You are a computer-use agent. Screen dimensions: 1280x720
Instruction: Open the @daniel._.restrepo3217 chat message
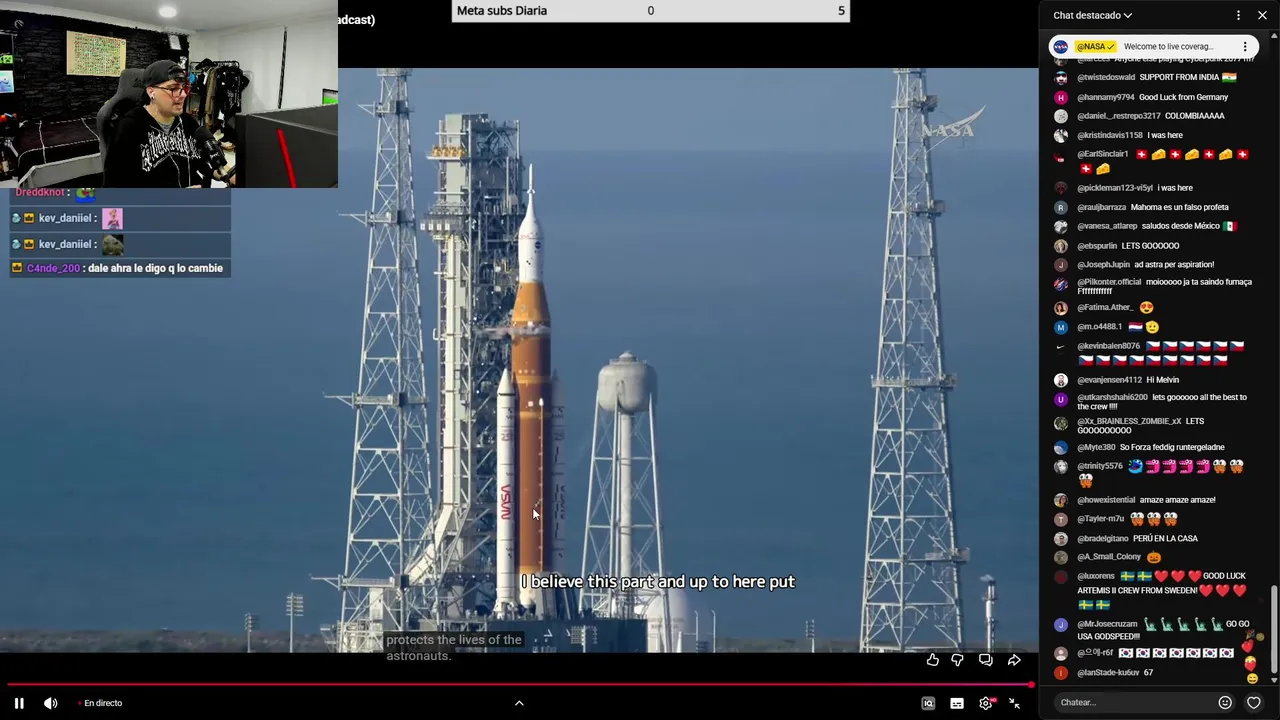click(x=1150, y=116)
